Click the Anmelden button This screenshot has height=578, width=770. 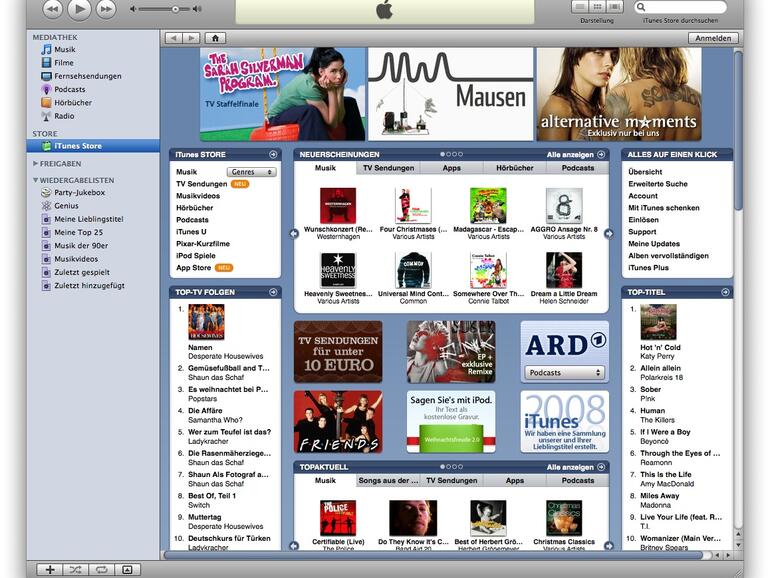tap(713, 38)
